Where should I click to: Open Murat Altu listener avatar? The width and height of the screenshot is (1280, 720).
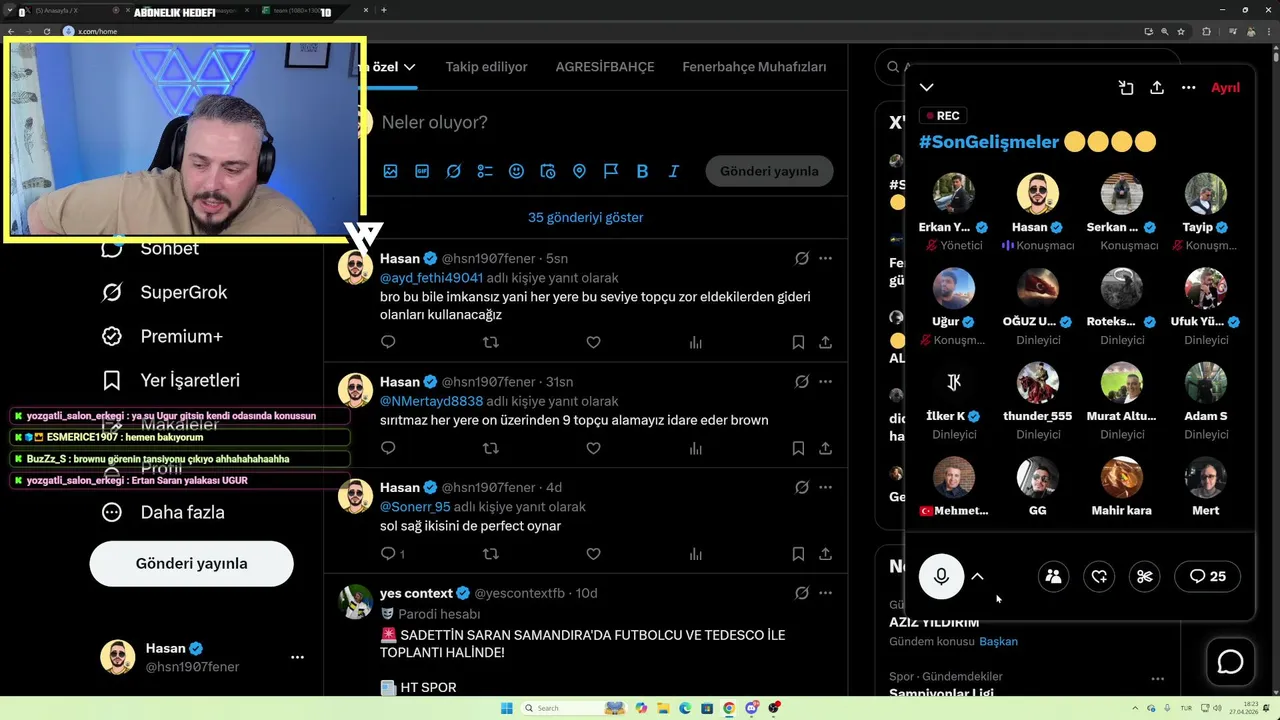click(x=1121, y=383)
